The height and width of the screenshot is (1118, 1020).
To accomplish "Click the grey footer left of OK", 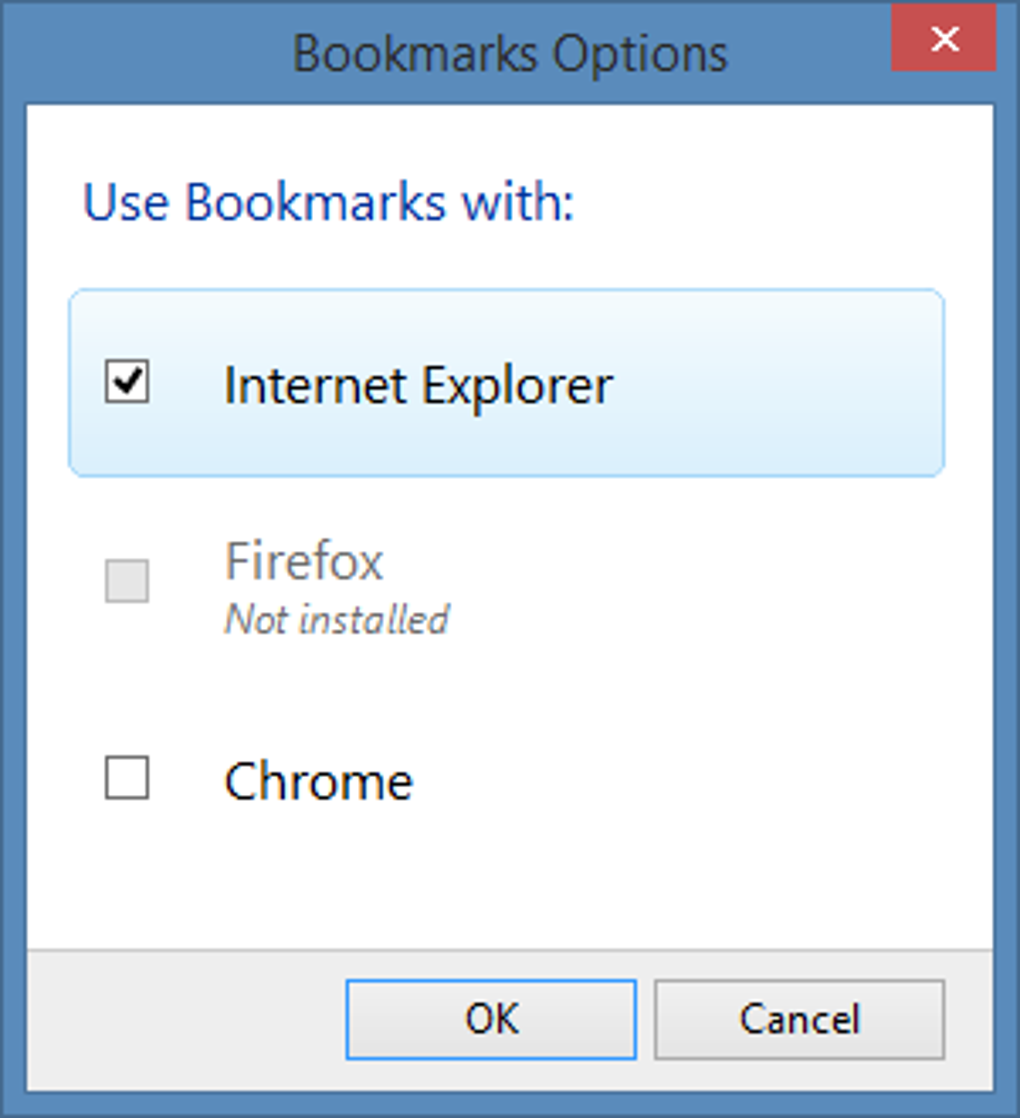I will 180,1020.
